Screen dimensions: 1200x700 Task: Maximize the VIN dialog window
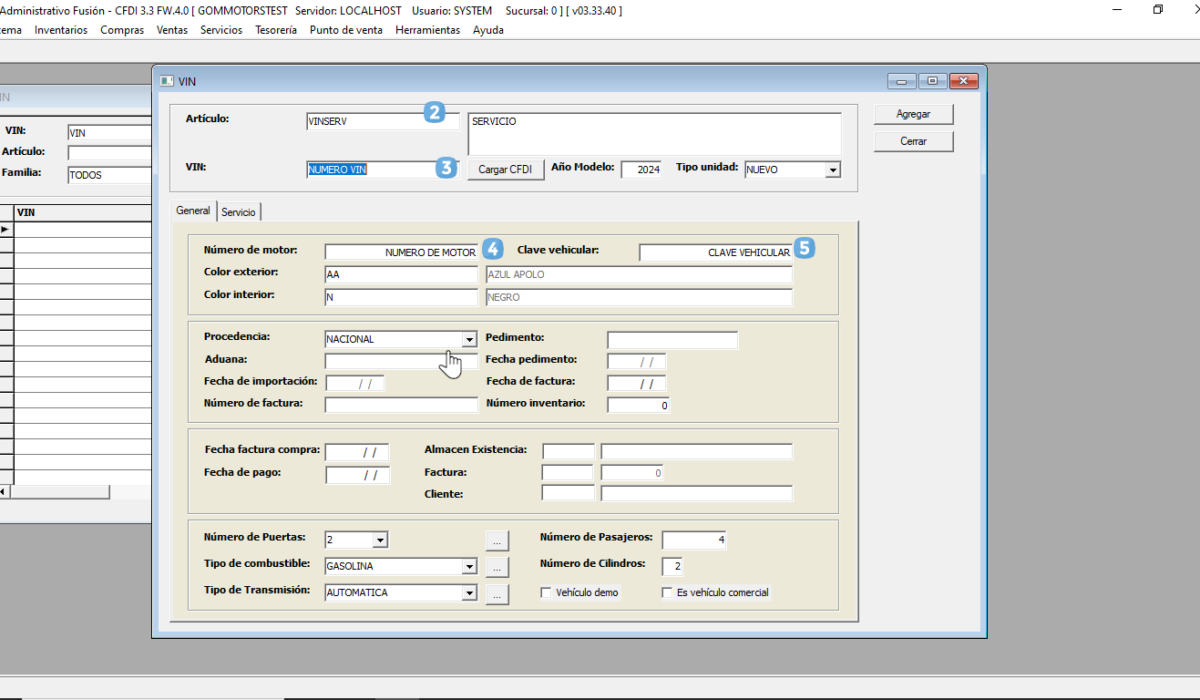[932, 81]
